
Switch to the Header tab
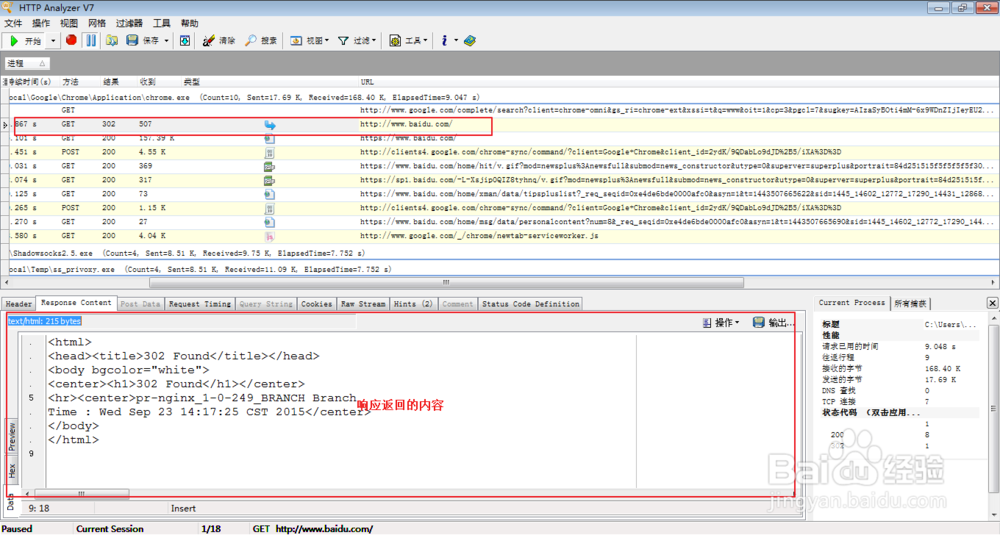point(18,304)
